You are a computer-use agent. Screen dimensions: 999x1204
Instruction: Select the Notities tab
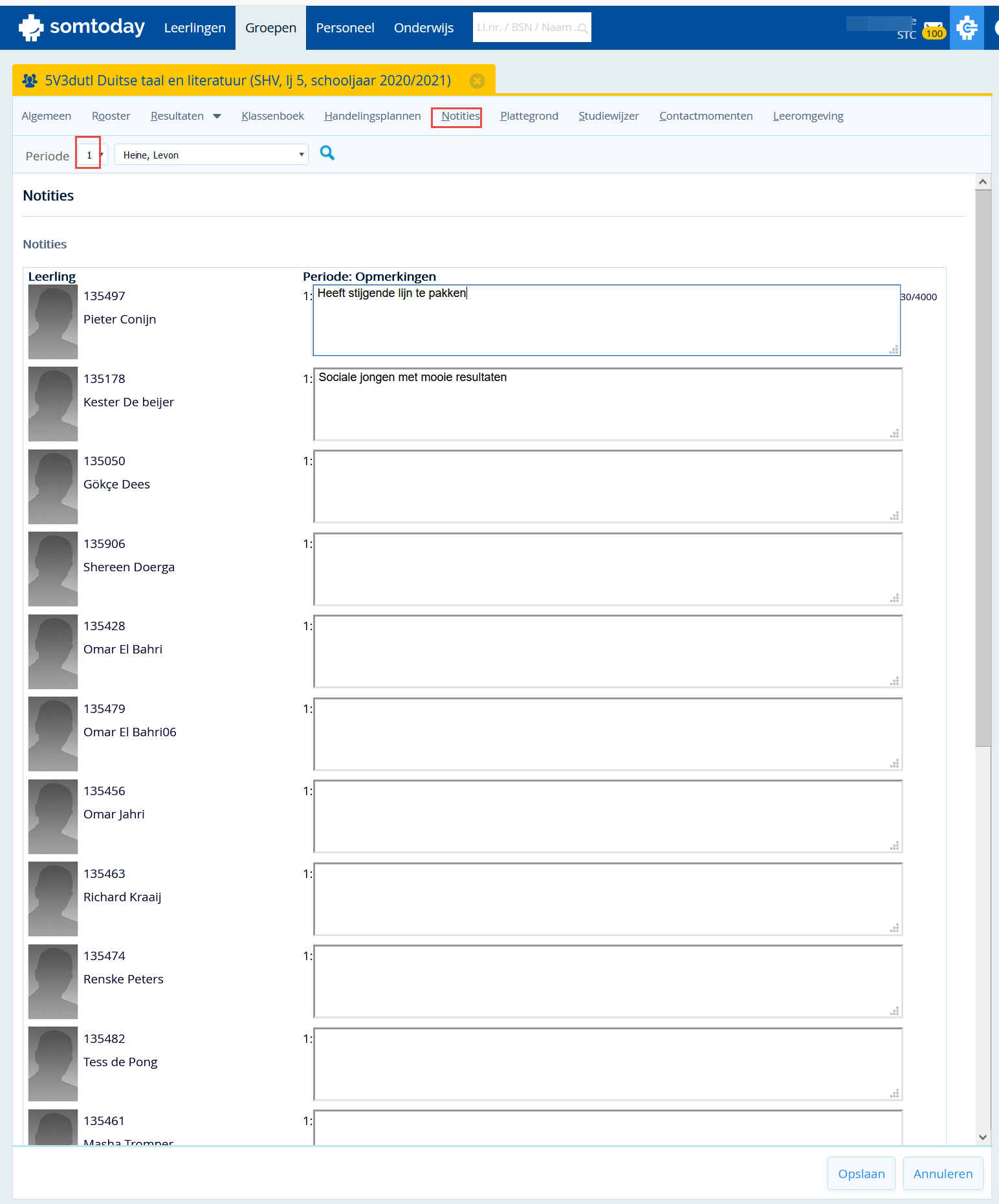460,116
